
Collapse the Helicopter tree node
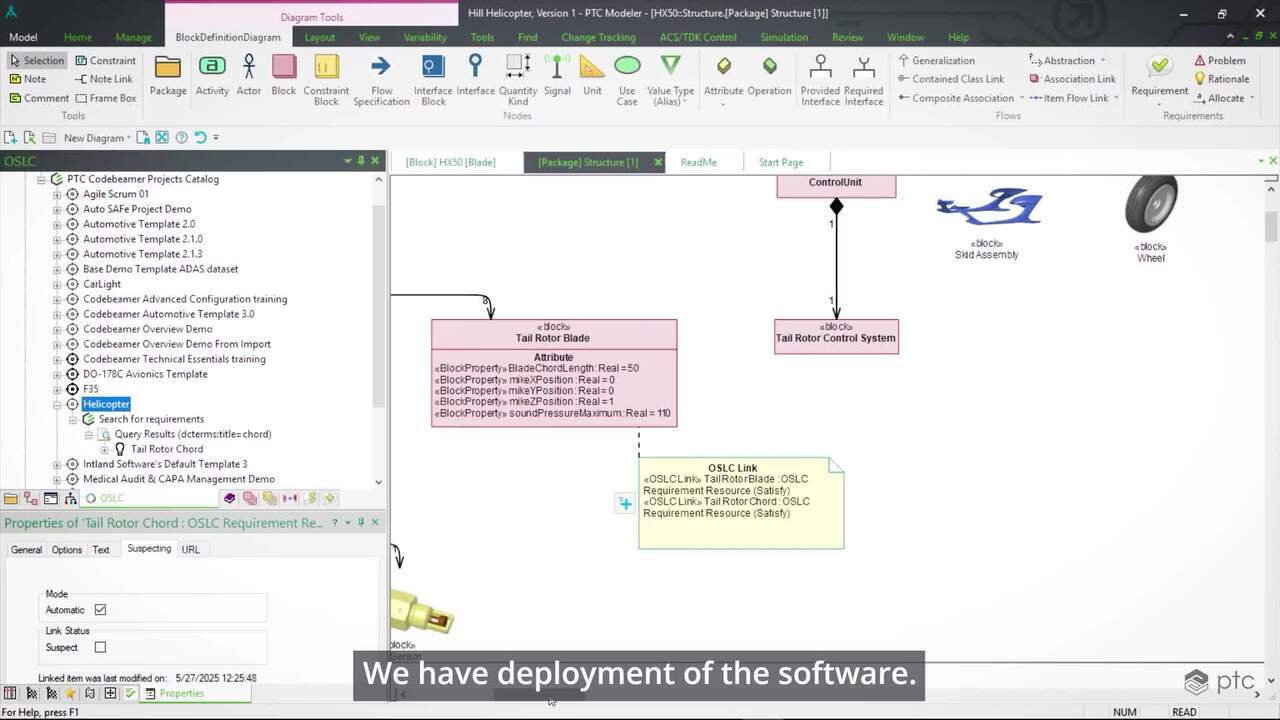pos(57,404)
